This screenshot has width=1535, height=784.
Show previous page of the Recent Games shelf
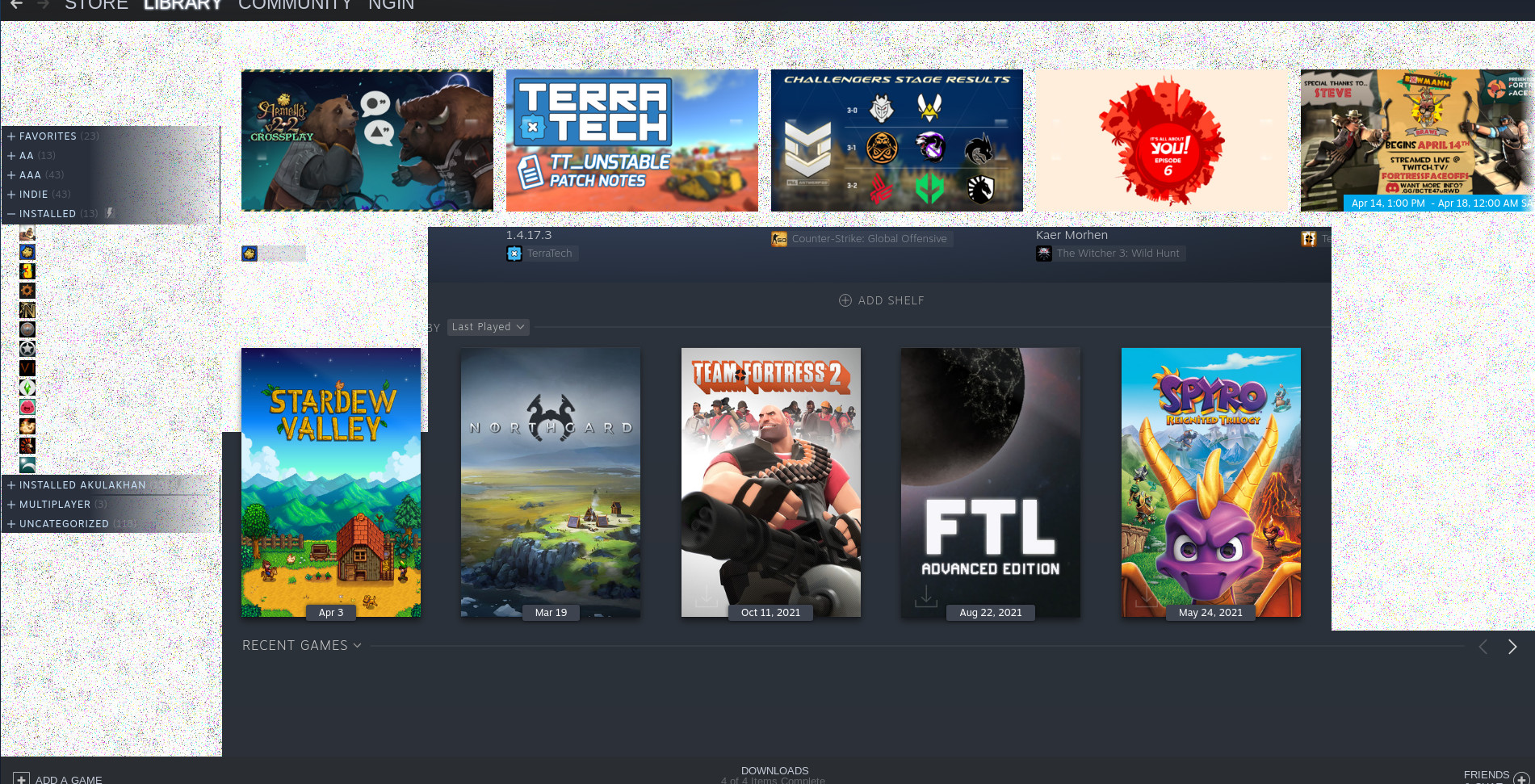tap(1483, 647)
